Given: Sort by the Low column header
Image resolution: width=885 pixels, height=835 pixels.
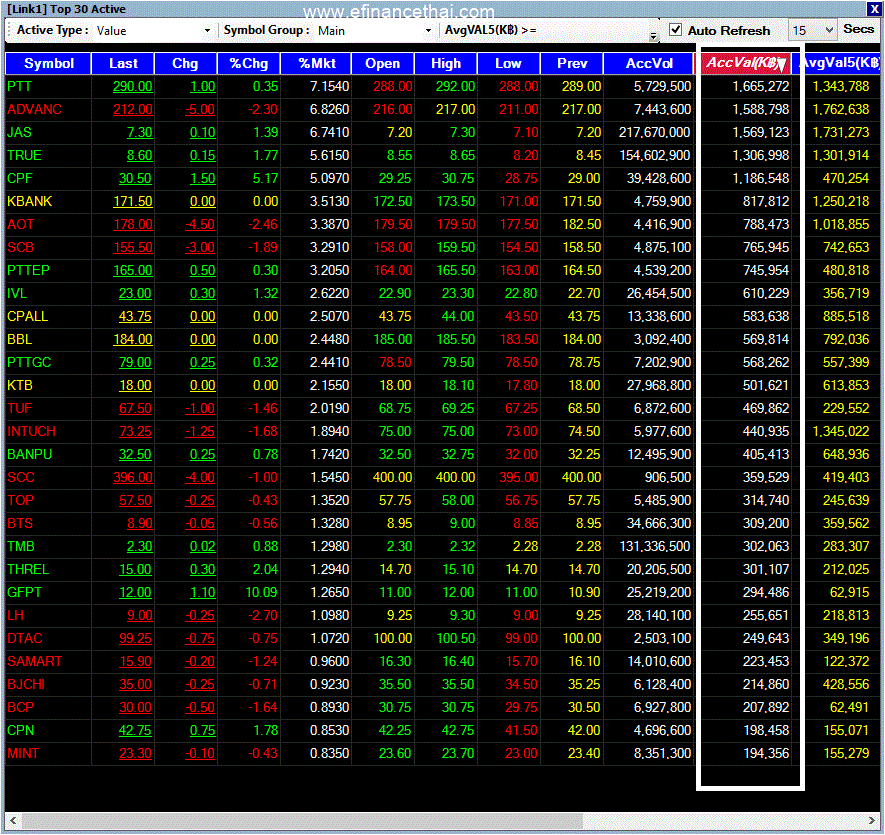Looking at the screenshot, I should coord(509,63).
